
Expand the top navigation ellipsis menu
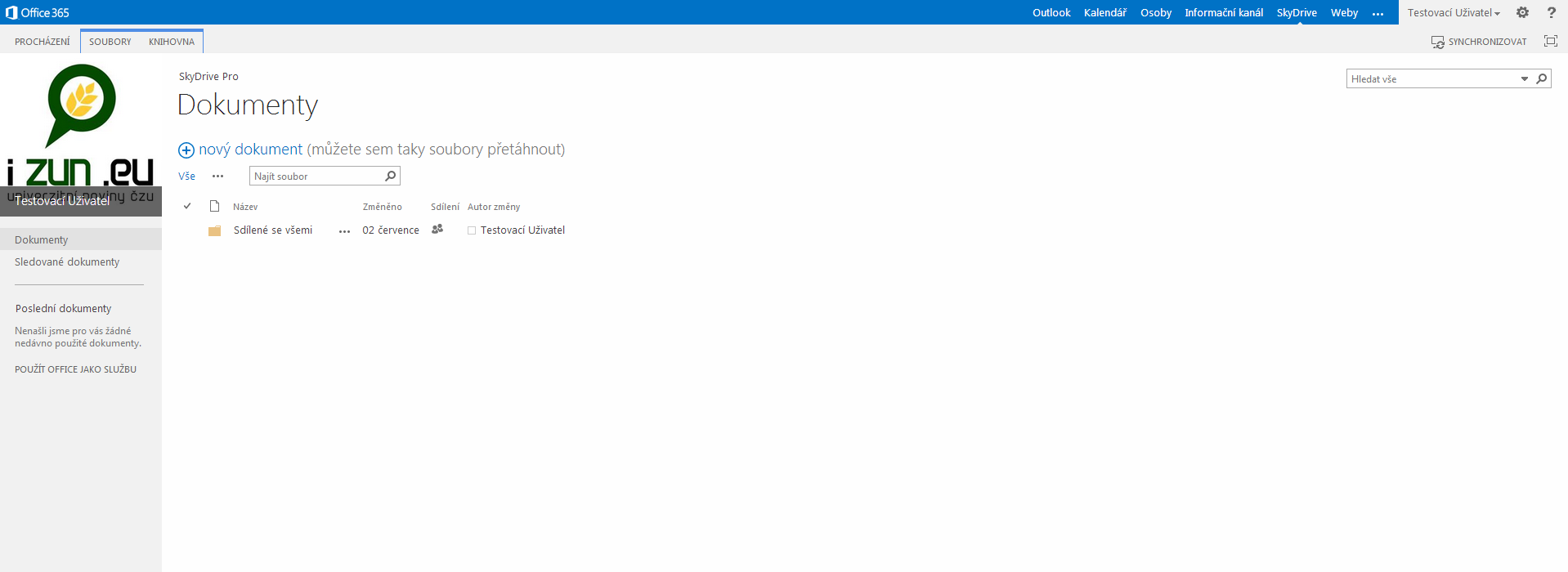[1378, 13]
